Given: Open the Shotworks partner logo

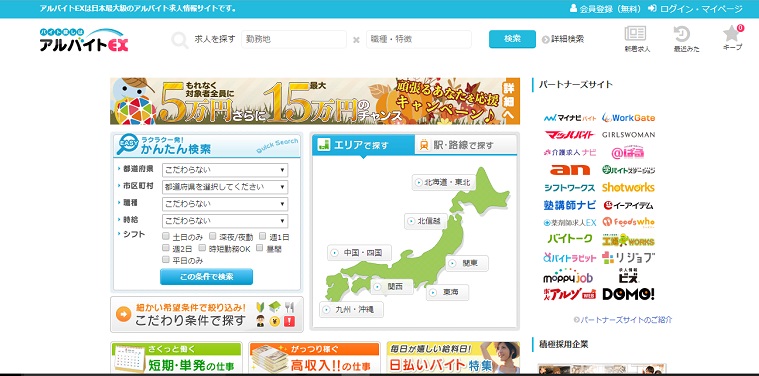Looking at the screenshot, I should tap(628, 187).
